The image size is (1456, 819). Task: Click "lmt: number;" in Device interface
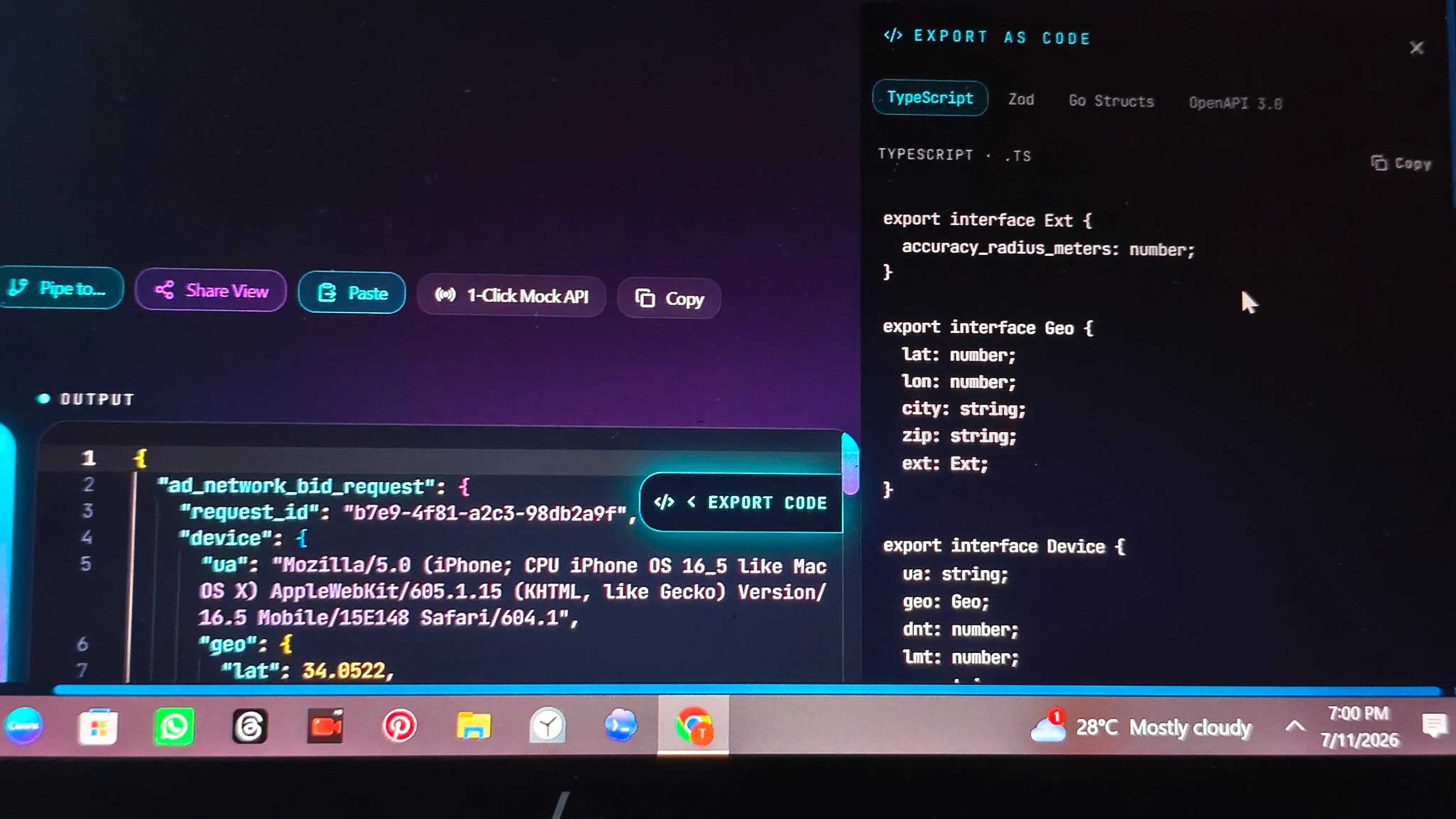[x=961, y=657]
